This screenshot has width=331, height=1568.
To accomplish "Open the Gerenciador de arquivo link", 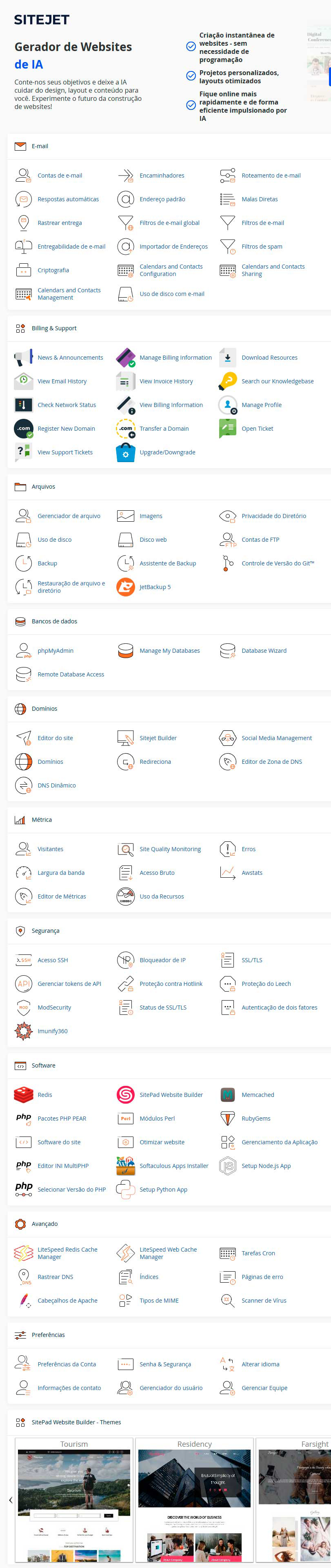I will click(x=69, y=516).
